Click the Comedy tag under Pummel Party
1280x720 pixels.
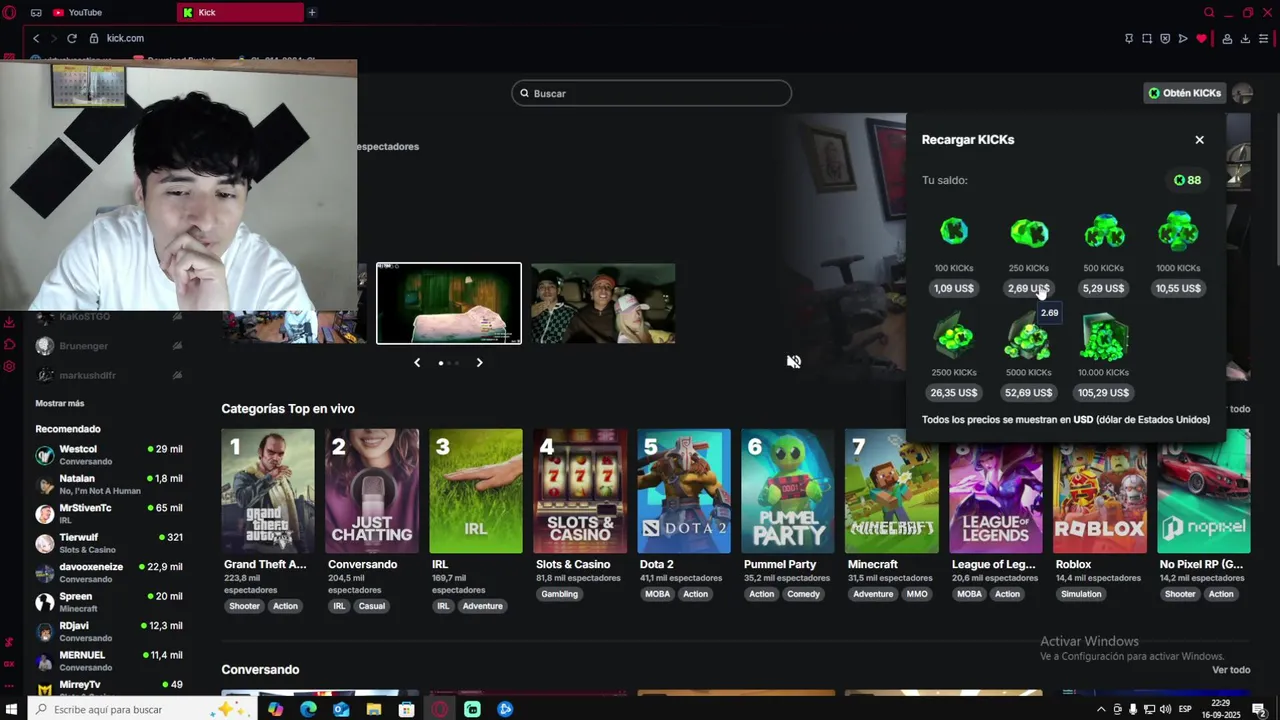803,594
